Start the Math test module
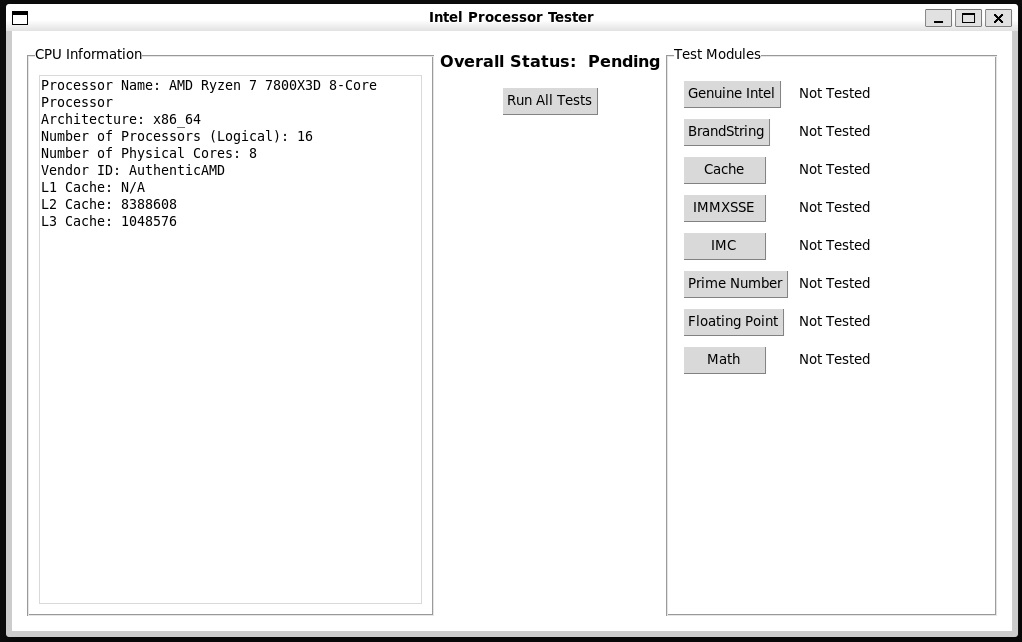 point(725,360)
